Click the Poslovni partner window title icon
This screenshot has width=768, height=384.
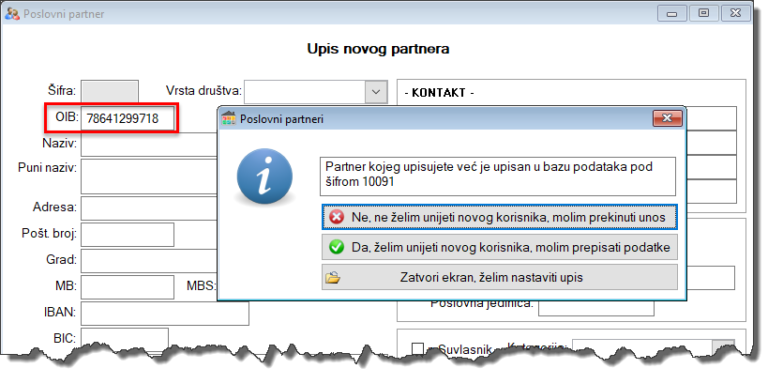coord(12,14)
